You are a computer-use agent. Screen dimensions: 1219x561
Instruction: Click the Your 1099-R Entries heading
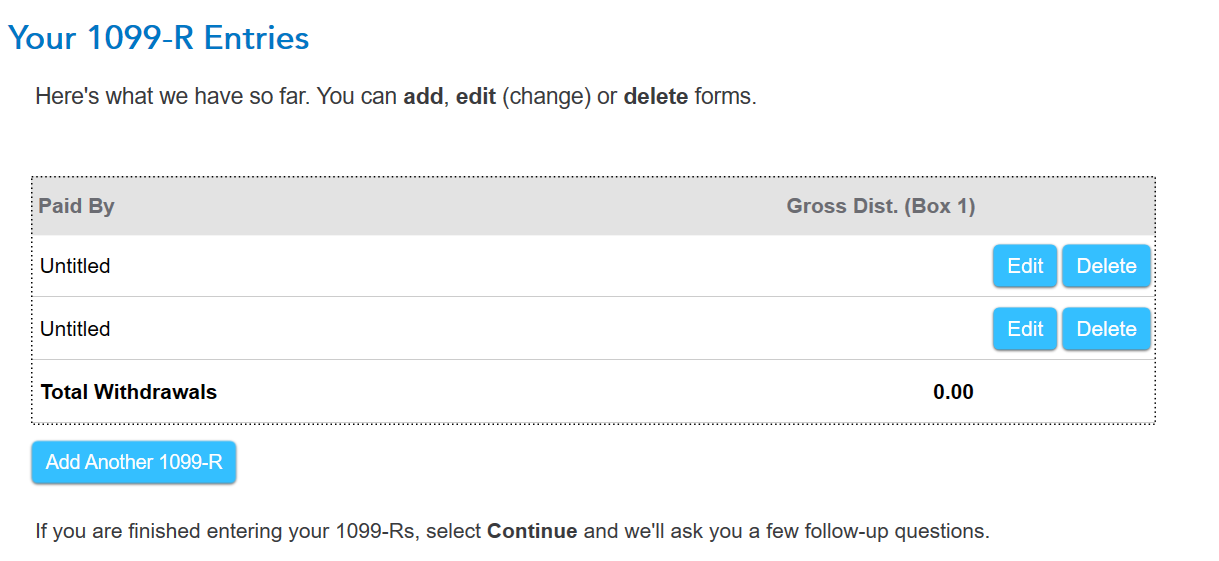coord(159,39)
